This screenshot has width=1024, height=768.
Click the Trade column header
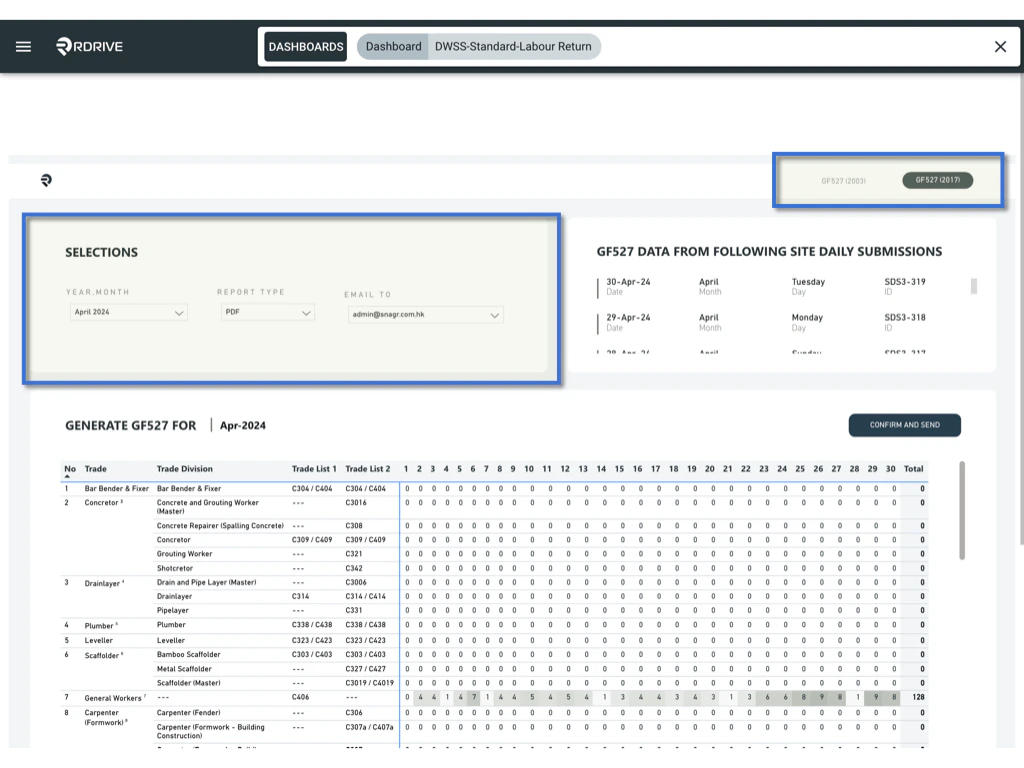[95, 469]
